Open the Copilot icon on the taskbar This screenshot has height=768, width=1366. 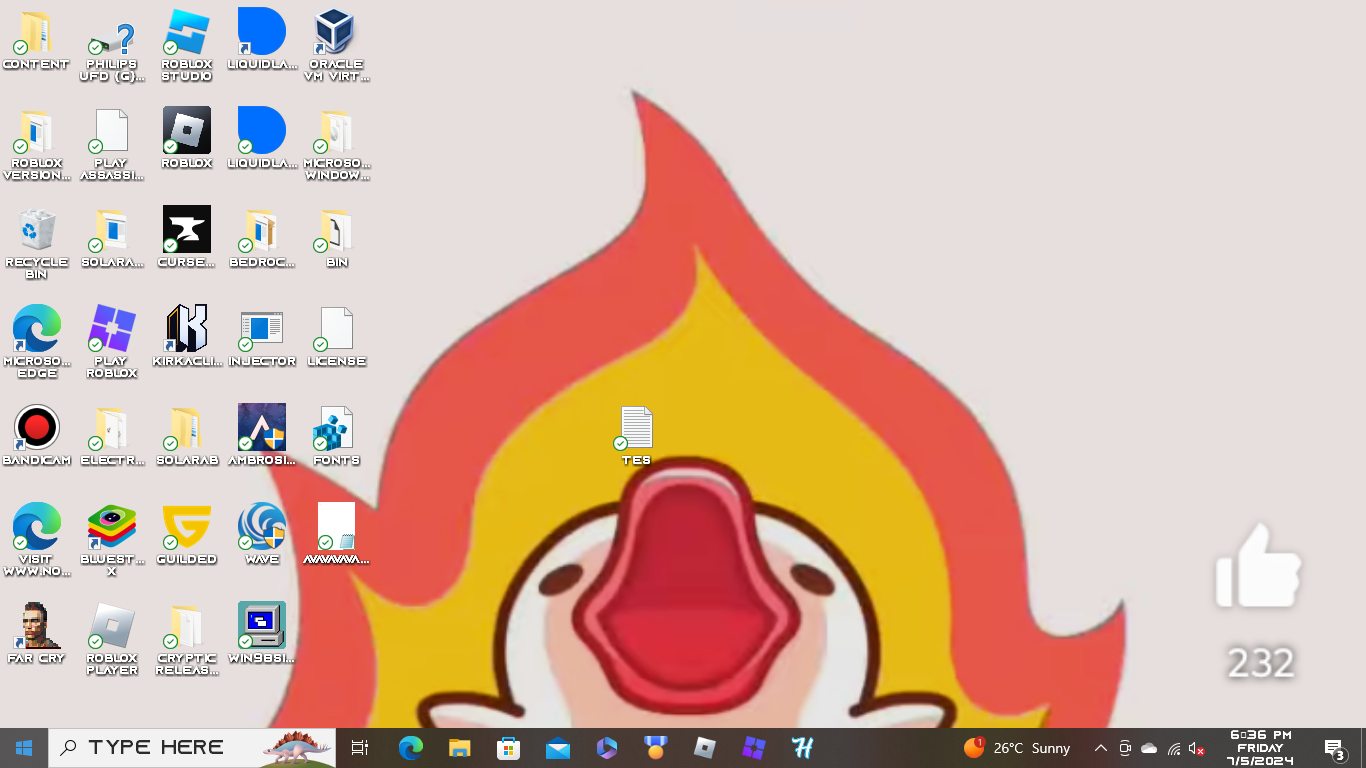(x=606, y=748)
